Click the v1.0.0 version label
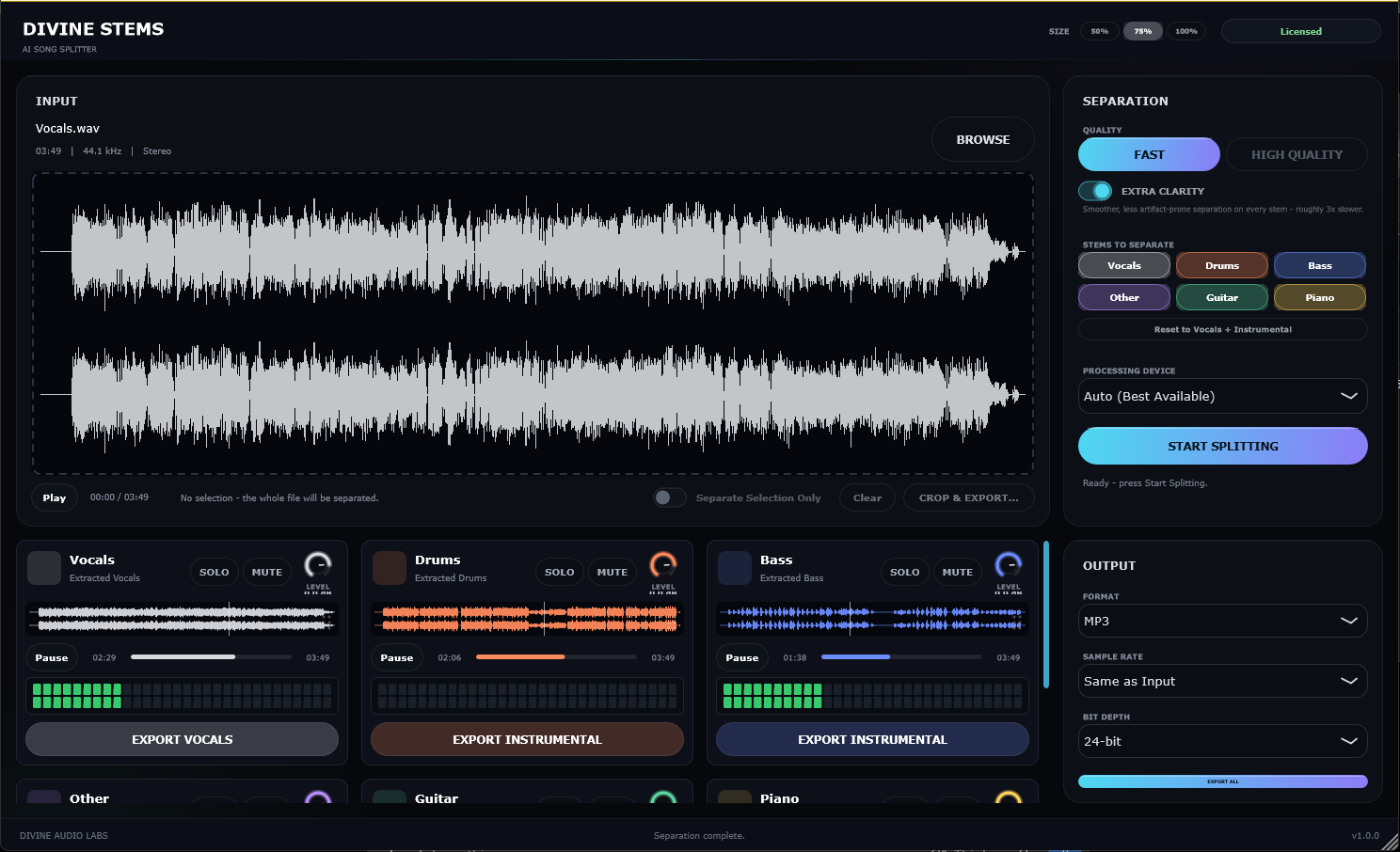Image resolution: width=1400 pixels, height=852 pixels. click(1365, 835)
